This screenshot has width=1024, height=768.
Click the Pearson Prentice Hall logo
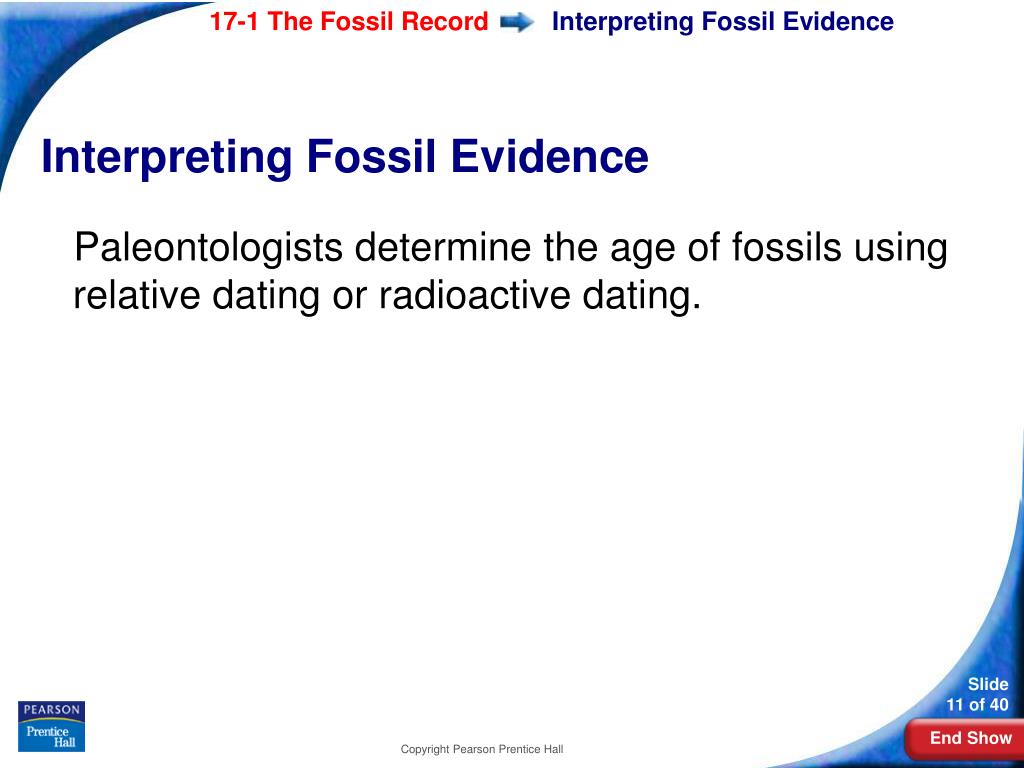click(52, 726)
